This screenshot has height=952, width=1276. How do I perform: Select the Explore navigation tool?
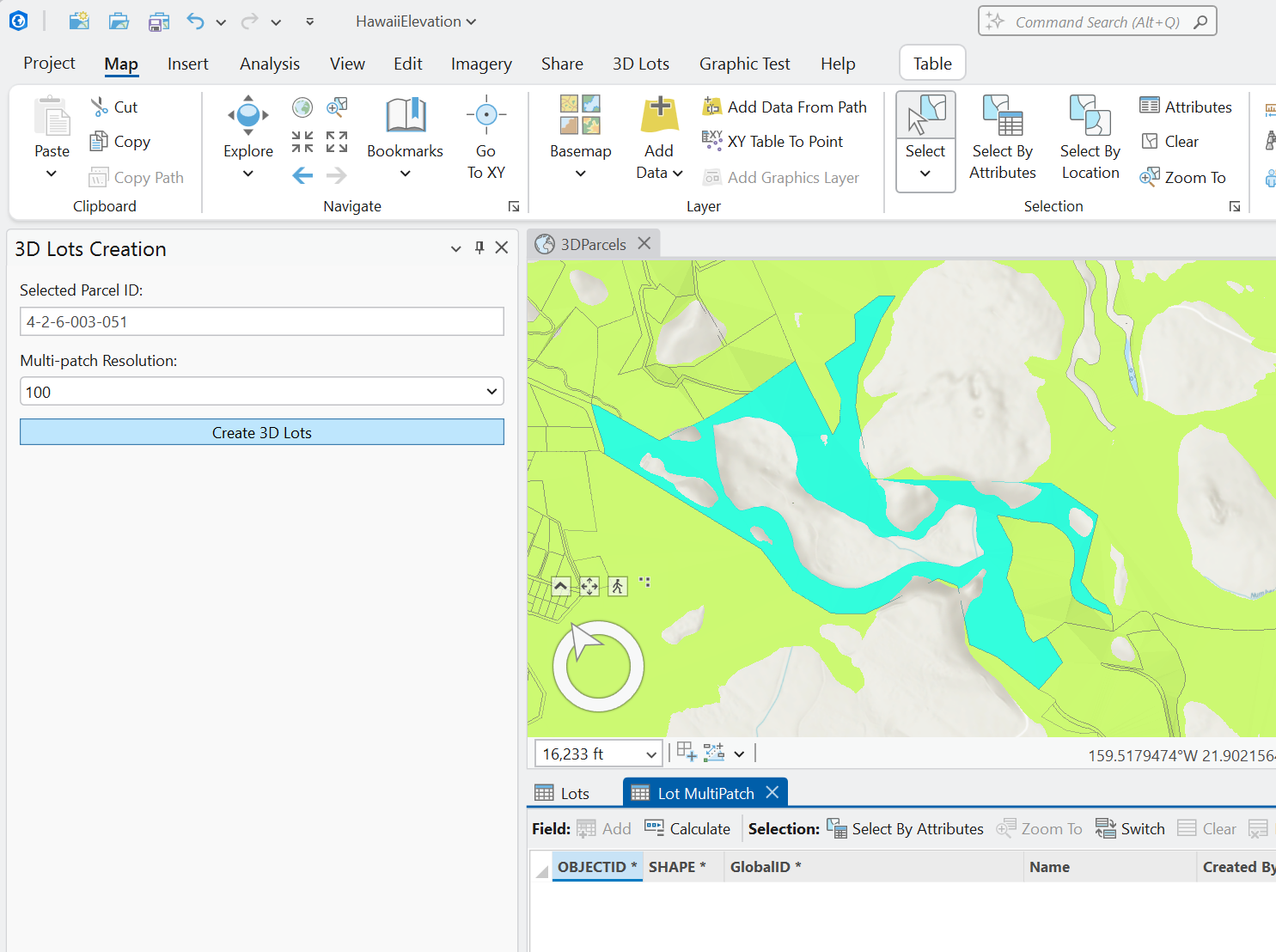(x=248, y=126)
